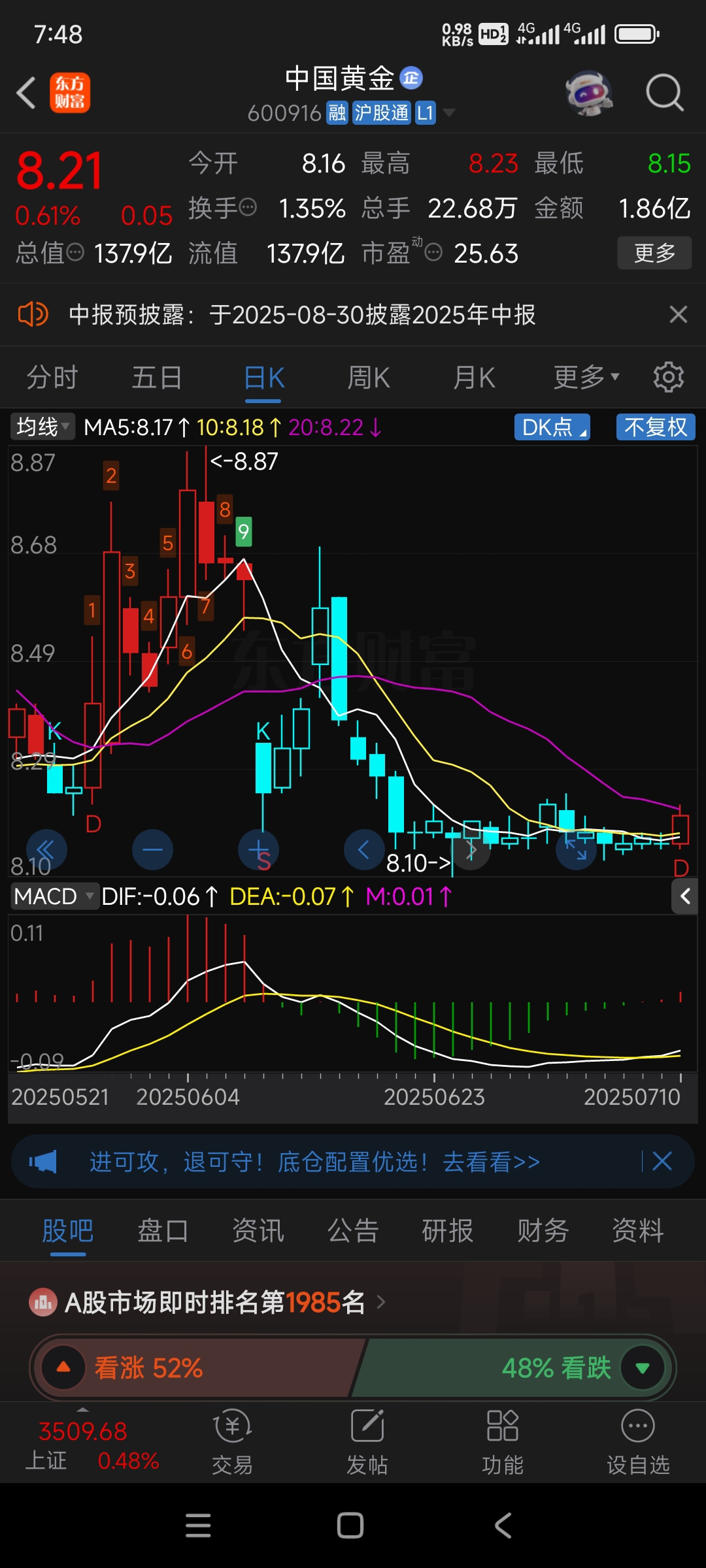706x1568 pixels.
Task: Move chart cursor right one candle
Action: [x=471, y=850]
